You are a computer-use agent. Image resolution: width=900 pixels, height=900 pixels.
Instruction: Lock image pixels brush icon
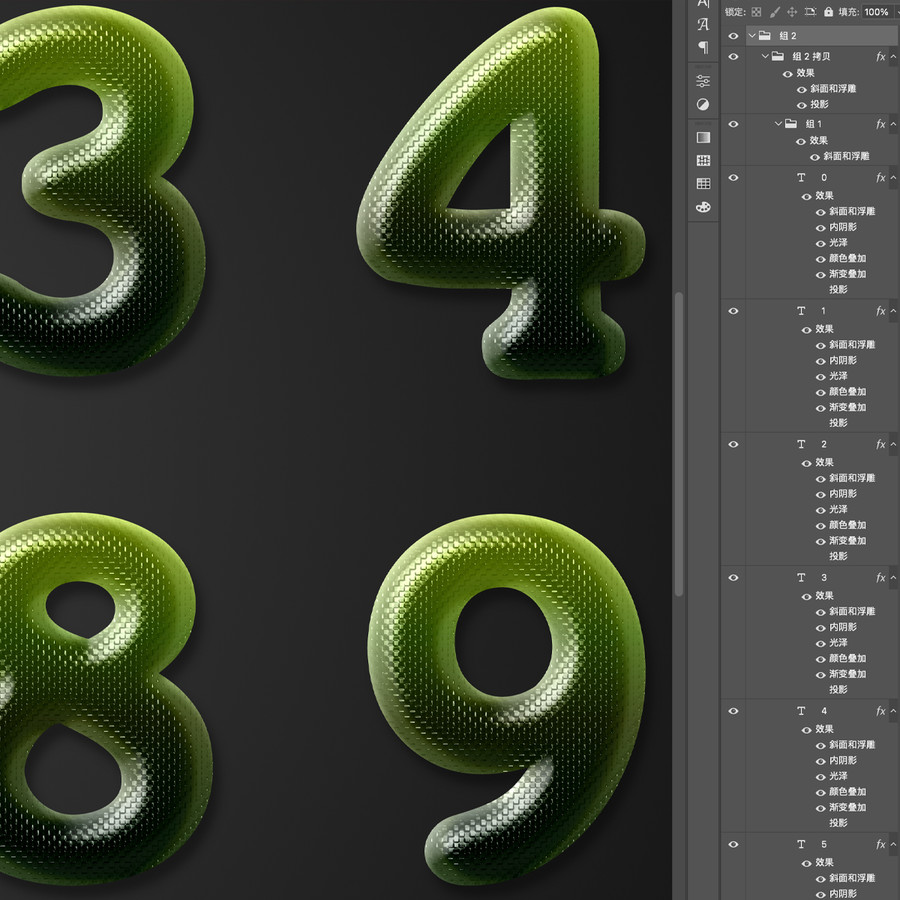pyautogui.click(x=774, y=12)
